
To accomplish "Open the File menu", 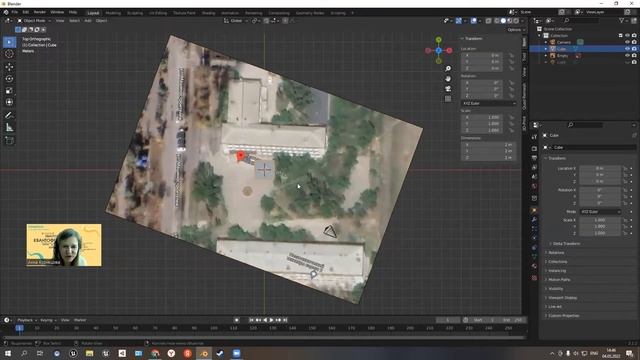I will coord(15,12).
